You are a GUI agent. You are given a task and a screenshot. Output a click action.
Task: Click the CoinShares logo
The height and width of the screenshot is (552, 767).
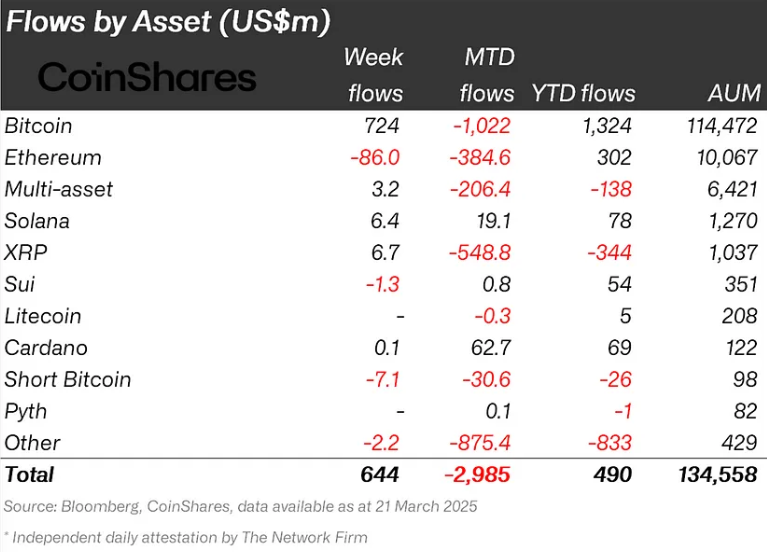147,77
